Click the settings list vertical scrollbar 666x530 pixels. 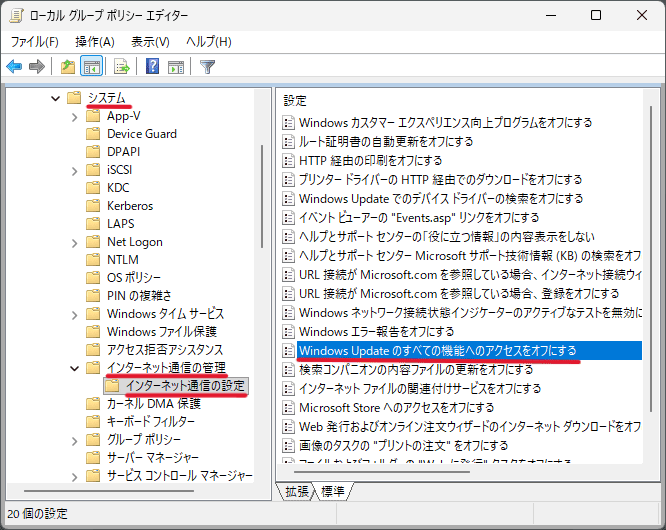[x=651, y=259]
